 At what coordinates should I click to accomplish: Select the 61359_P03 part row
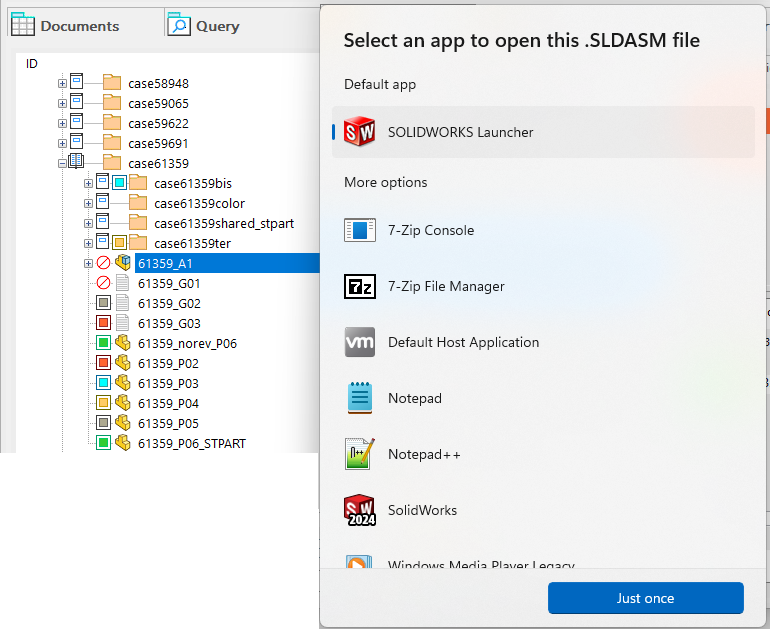click(168, 383)
